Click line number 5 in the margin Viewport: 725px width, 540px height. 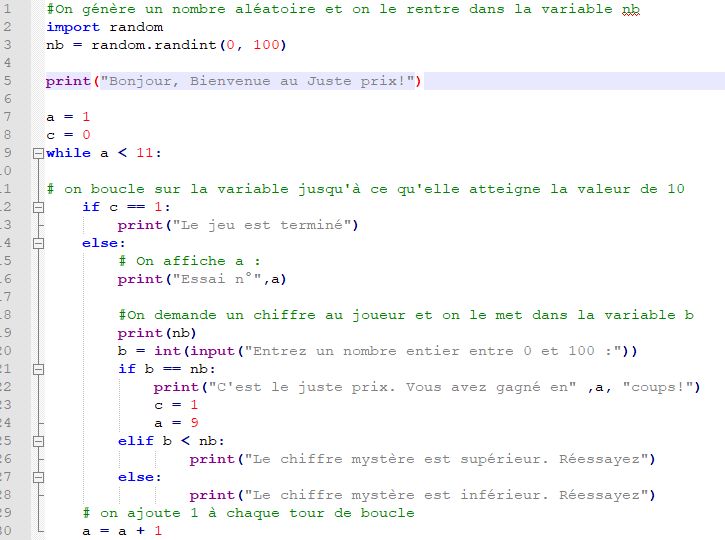pyautogui.click(x=7, y=81)
